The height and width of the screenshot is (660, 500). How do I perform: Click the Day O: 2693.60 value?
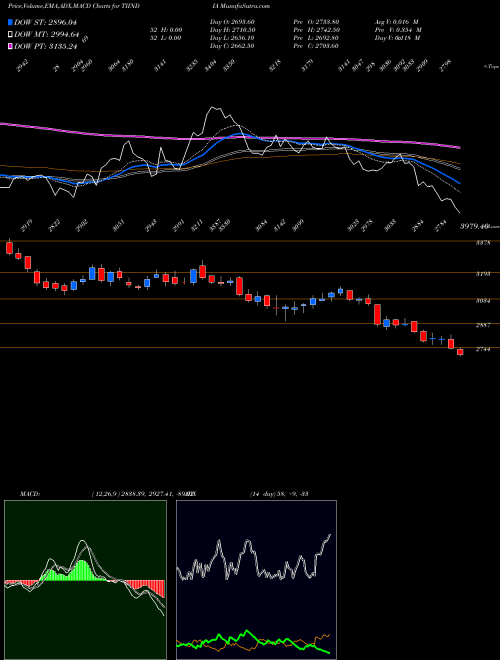232,22
